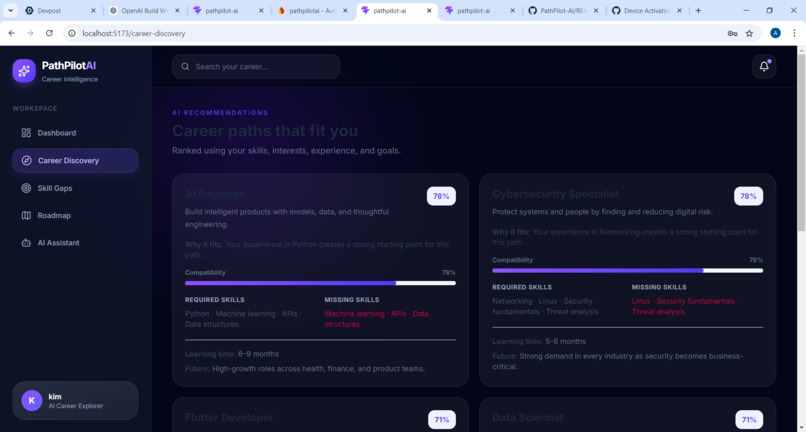Switch to the Device Activation tab
806x432 pixels.
648,10
